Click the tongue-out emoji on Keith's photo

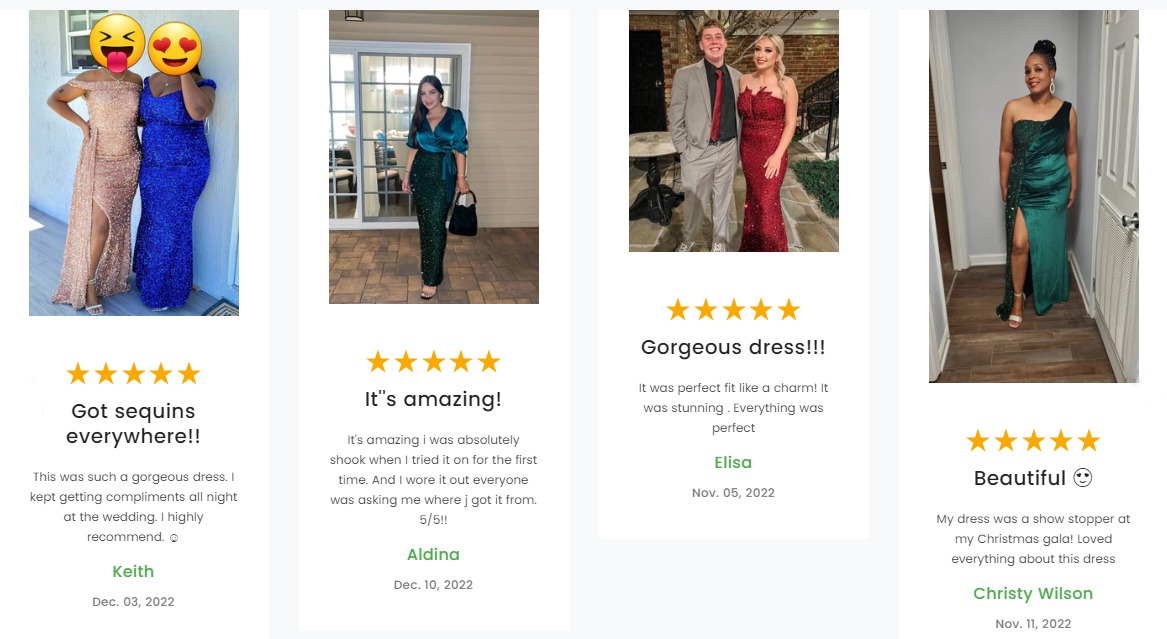tap(117, 43)
